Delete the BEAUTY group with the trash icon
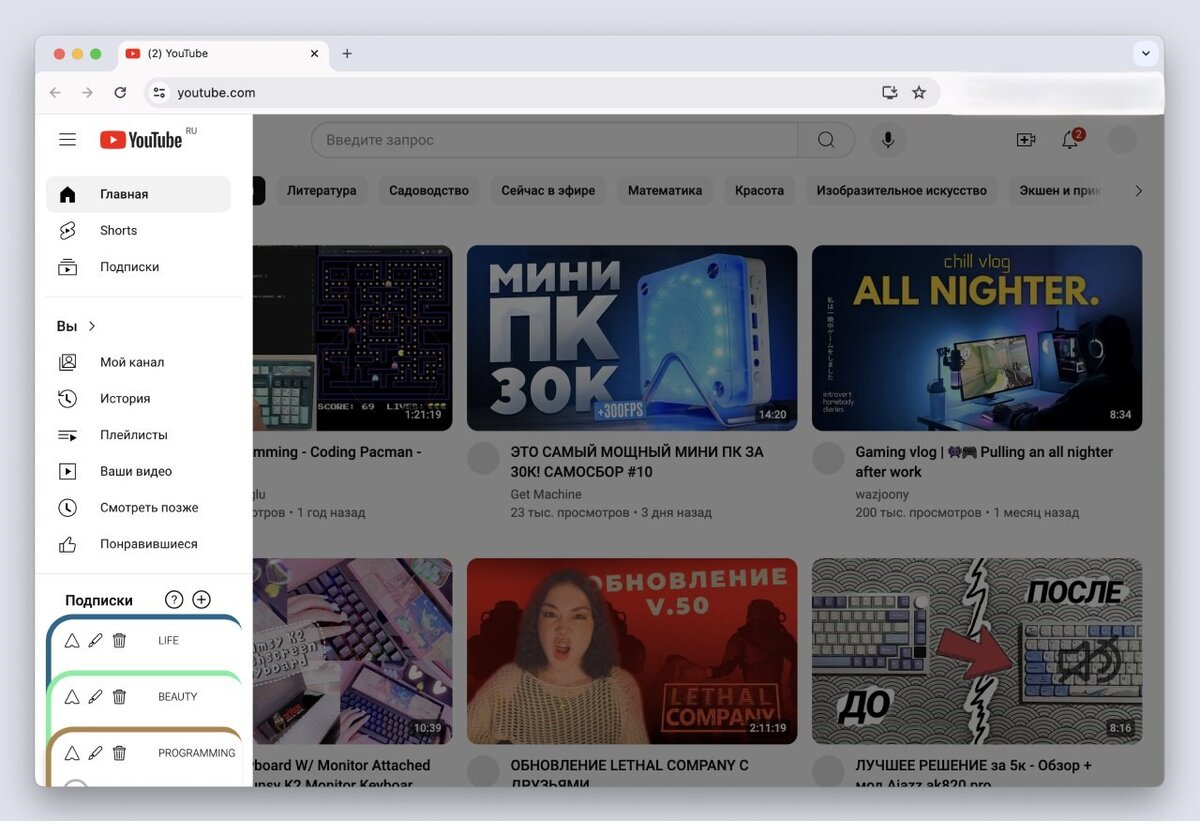Viewport: 1200px width, 821px height. point(119,697)
